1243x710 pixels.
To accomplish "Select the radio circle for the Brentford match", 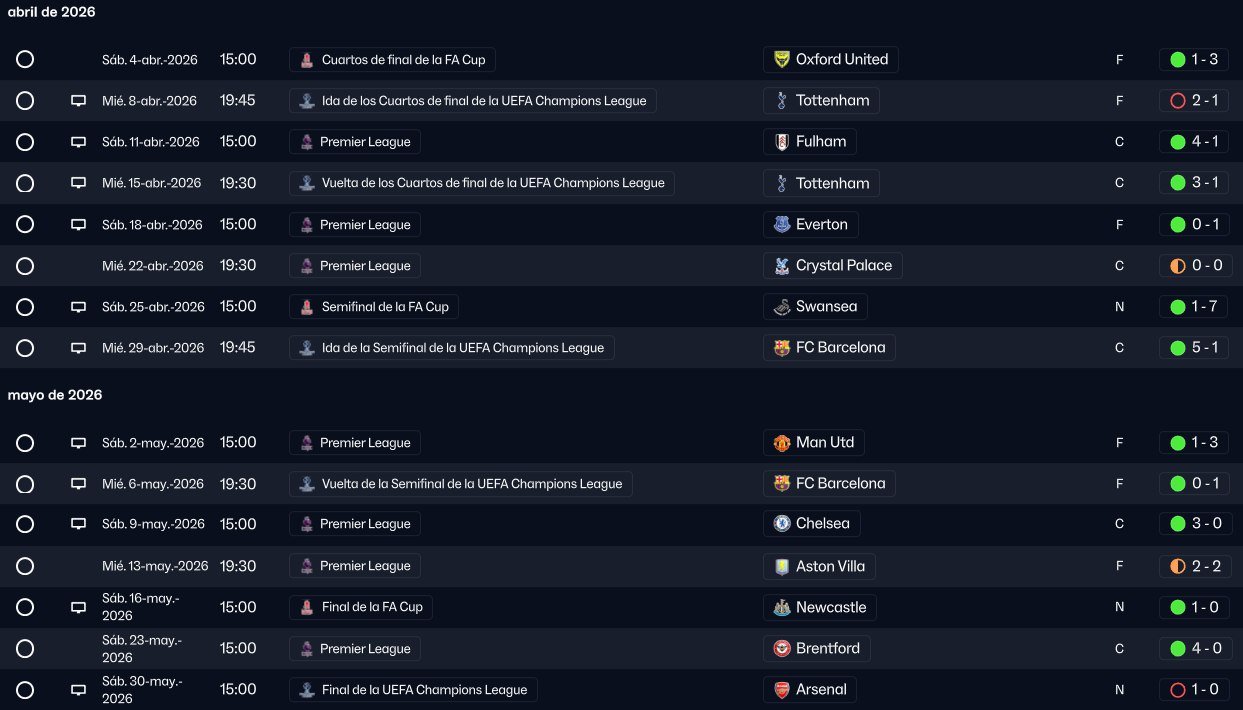I will pyautogui.click(x=25, y=649).
